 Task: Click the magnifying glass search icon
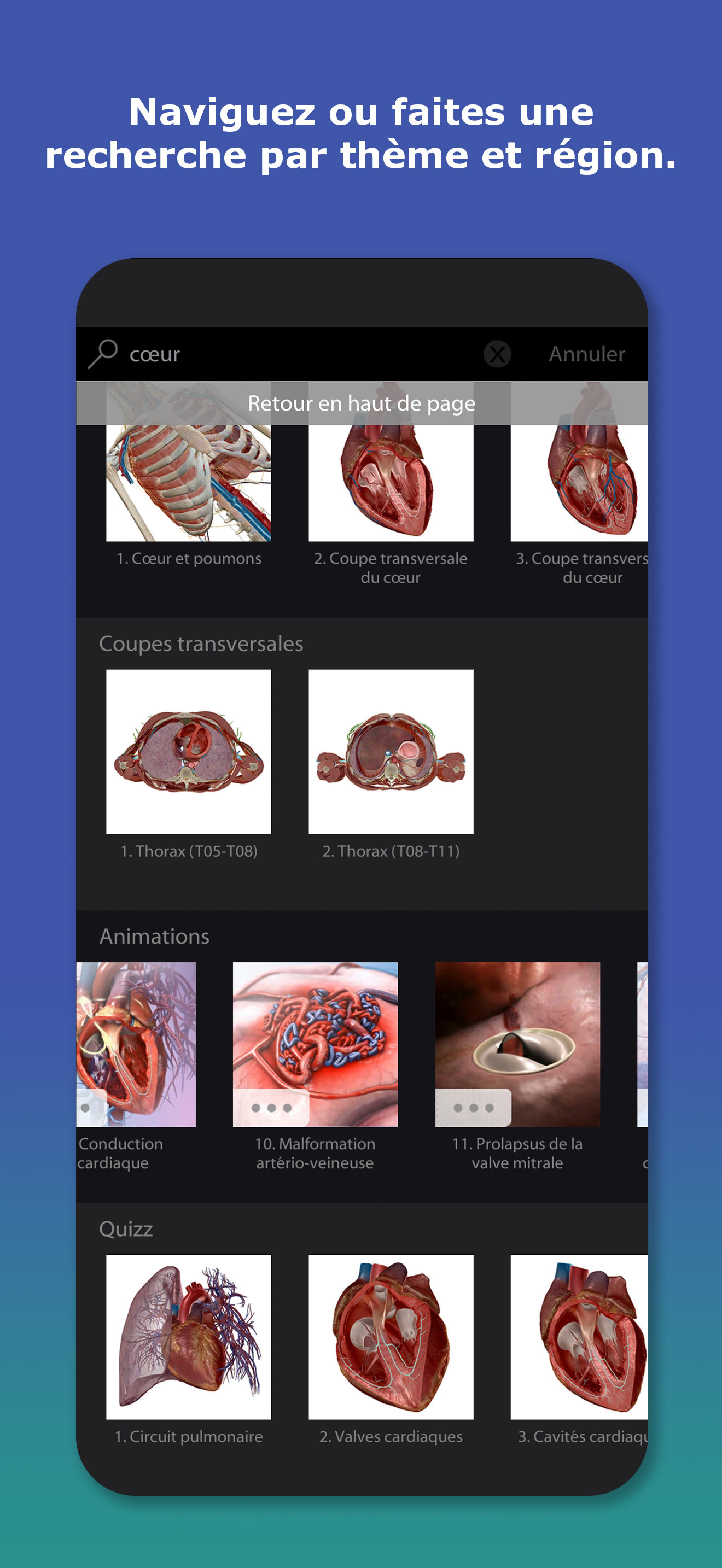(x=102, y=354)
